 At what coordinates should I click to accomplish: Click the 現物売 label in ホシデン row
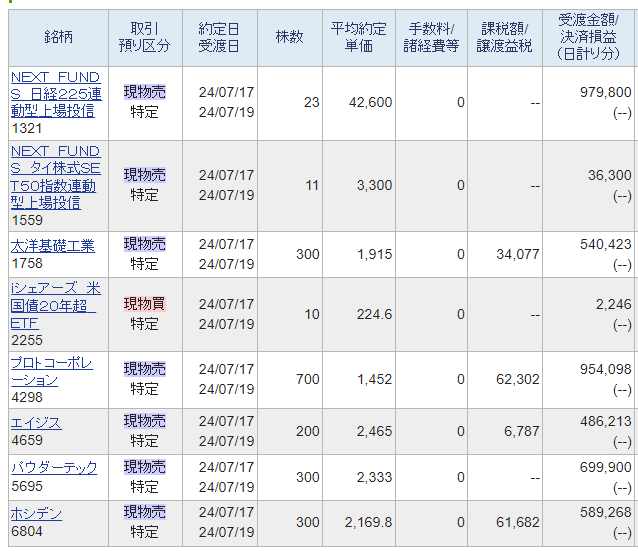pyautogui.click(x=145, y=512)
